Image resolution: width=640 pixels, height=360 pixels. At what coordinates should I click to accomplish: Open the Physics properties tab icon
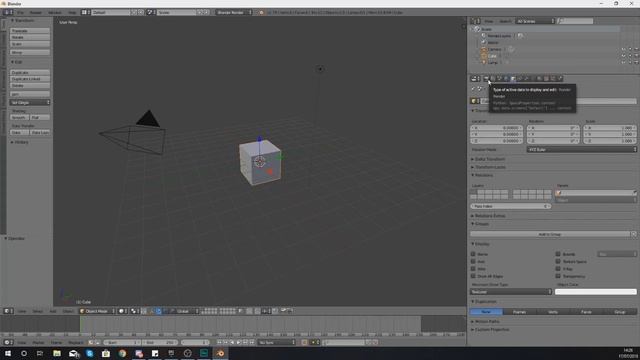tap(560, 78)
